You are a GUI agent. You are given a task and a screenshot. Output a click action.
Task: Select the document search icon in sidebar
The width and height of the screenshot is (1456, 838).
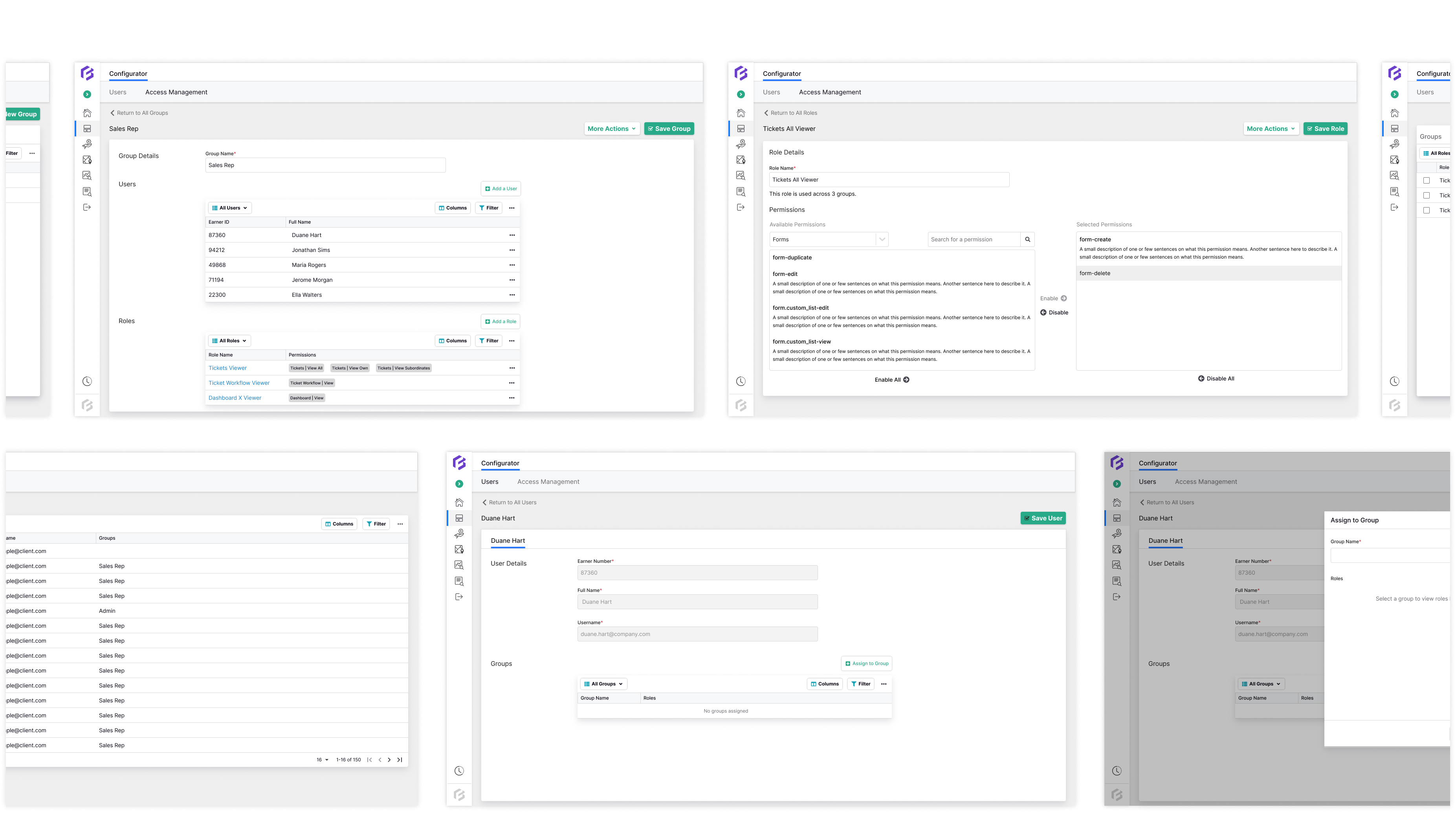87,191
